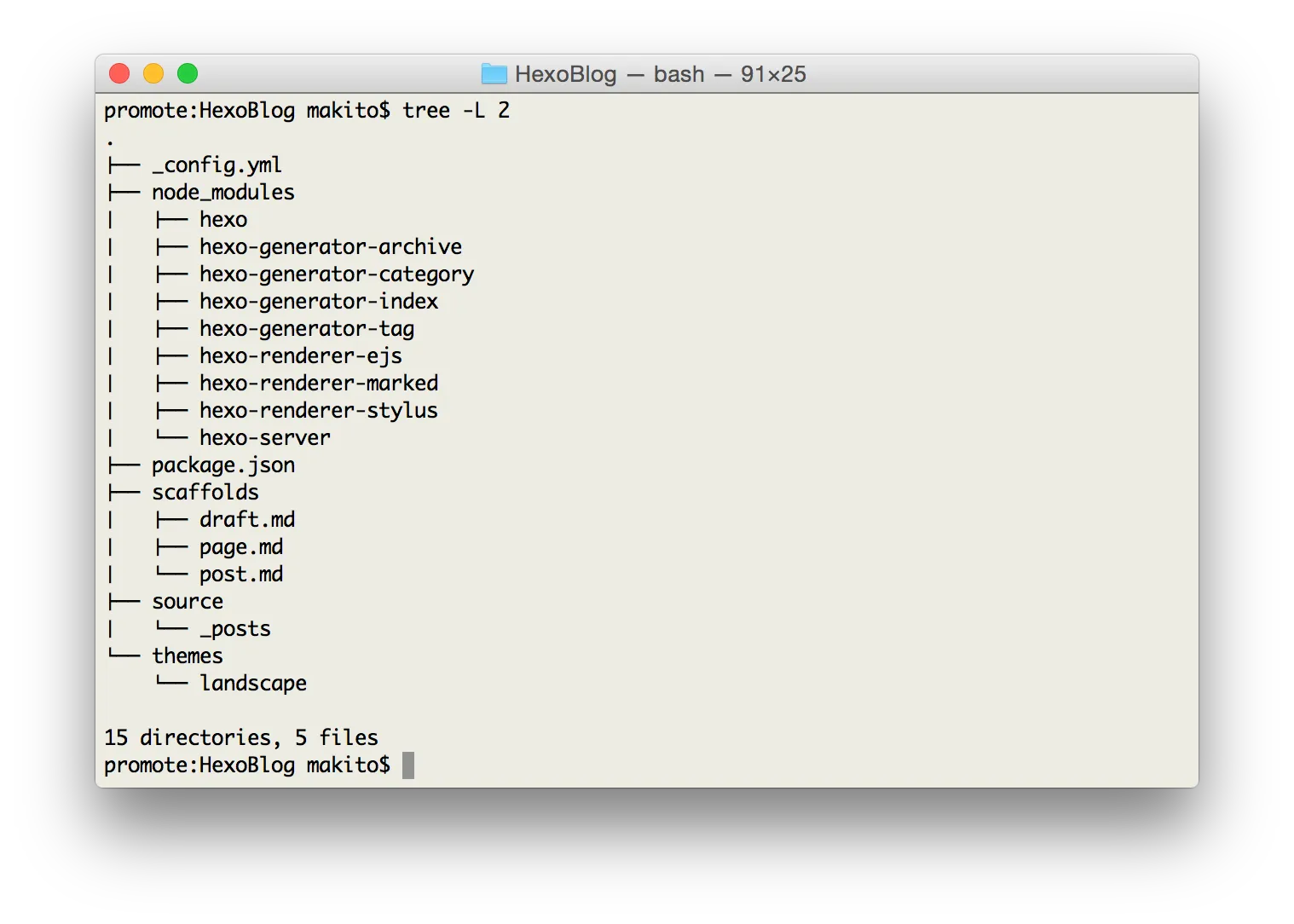Image resolution: width=1294 pixels, height=924 pixels.
Task: Select the node_modules directory line
Action: point(222,192)
